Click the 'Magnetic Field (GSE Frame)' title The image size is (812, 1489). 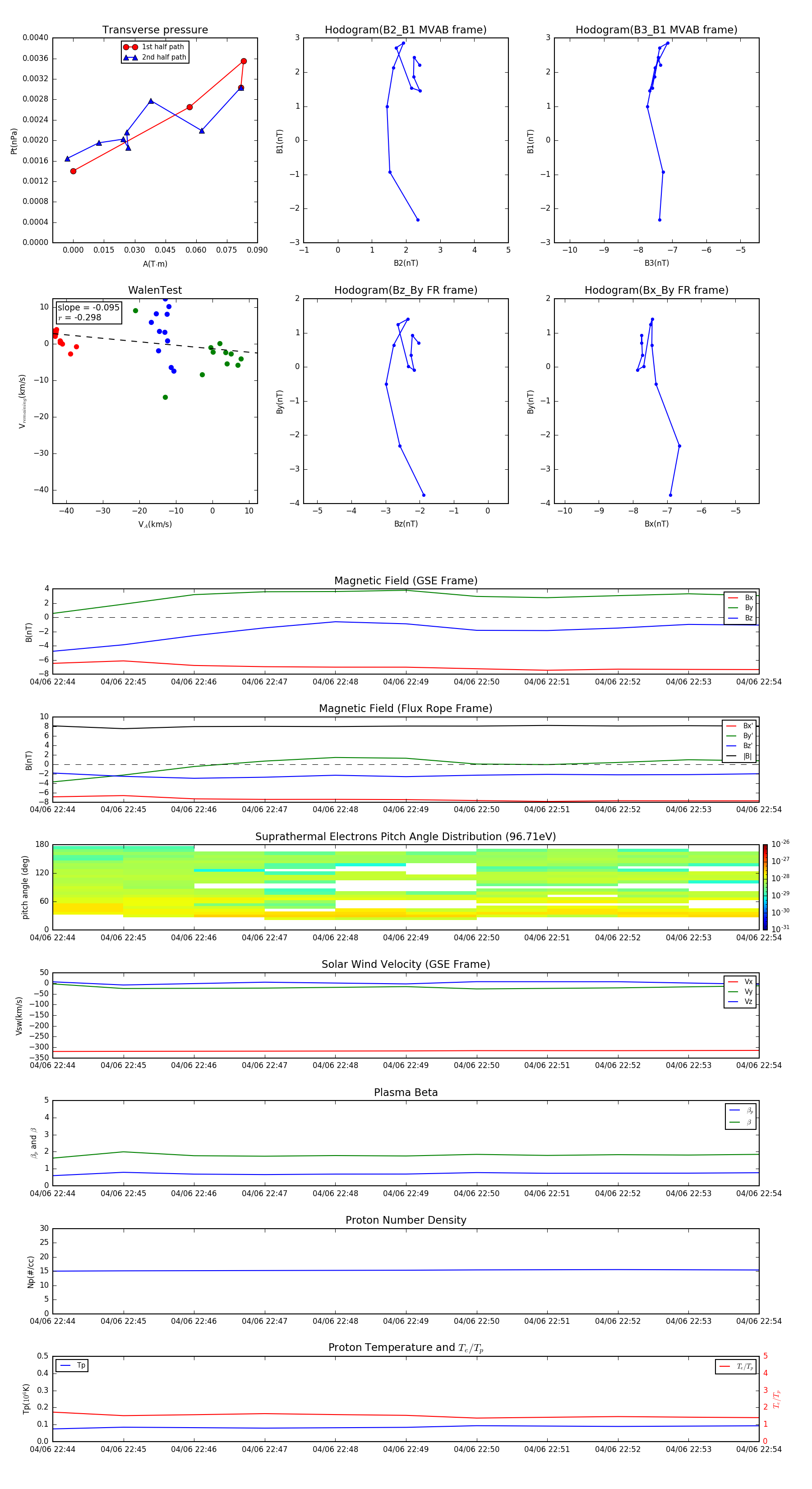click(406, 581)
